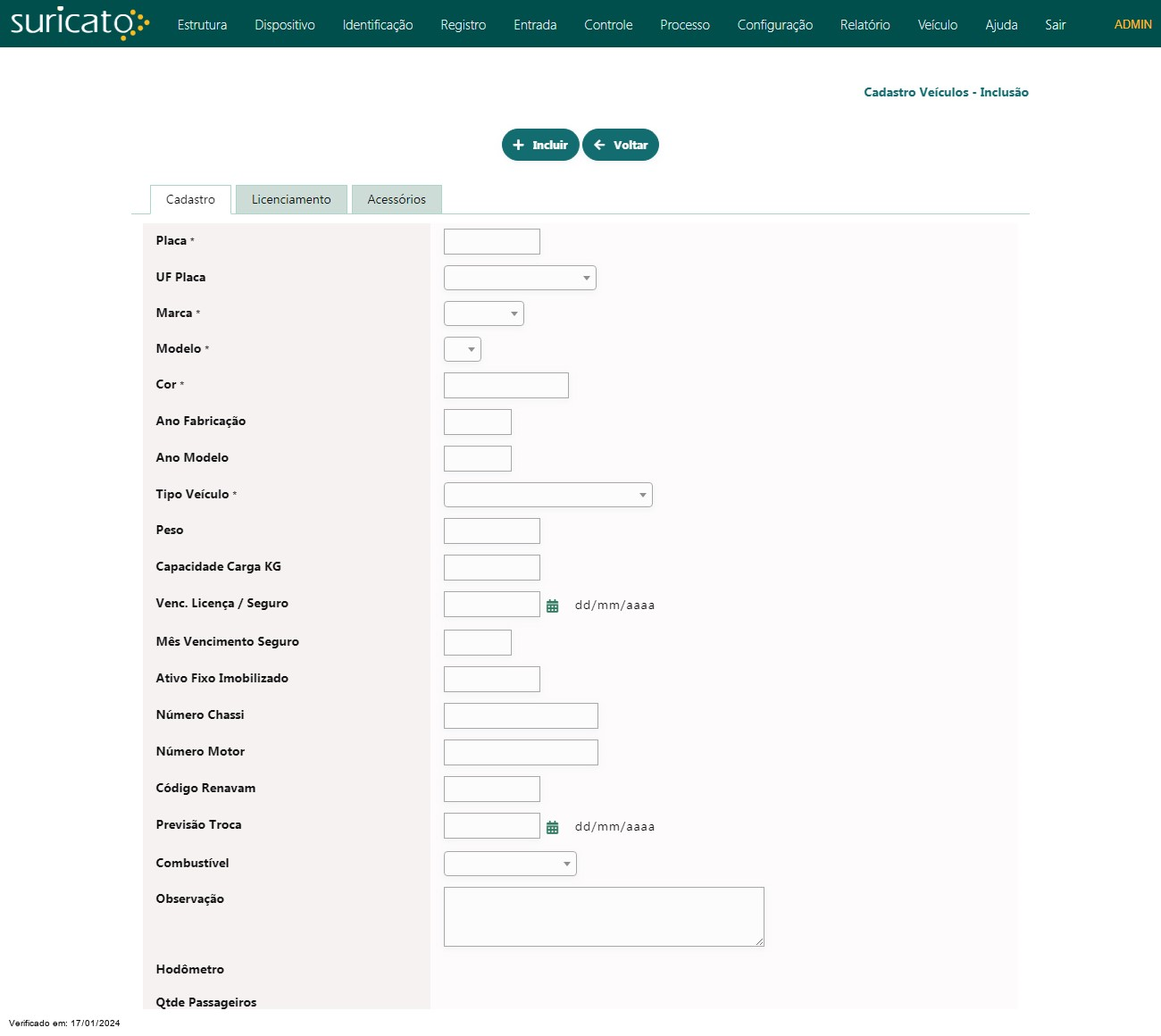This screenshot has width=1161, height=1036.
Task: Click the Incluir button
Action: [540, 145]
